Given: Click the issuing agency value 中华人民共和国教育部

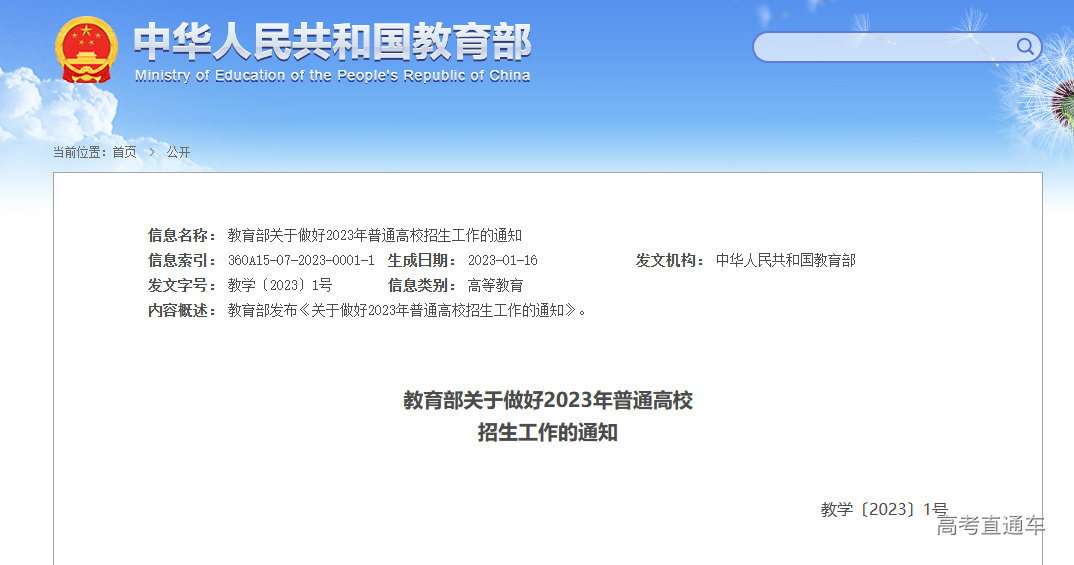Looking at the screenshot, I should pyautogui.click(x=785, y=260).
